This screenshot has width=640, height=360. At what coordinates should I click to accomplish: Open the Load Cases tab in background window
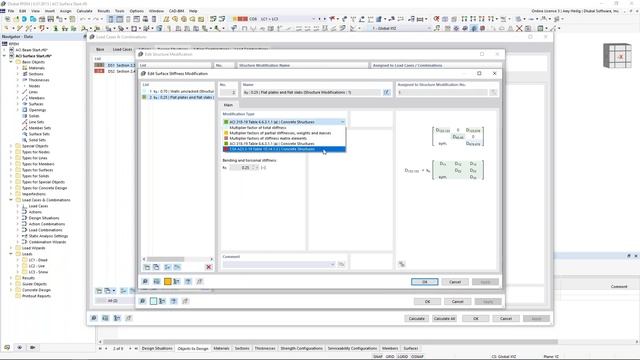coord(122,49)
